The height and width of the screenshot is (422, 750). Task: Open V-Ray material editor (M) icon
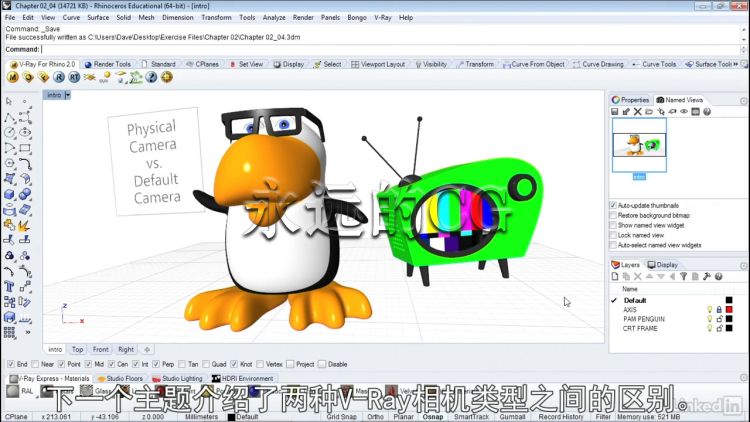point(13,77)
